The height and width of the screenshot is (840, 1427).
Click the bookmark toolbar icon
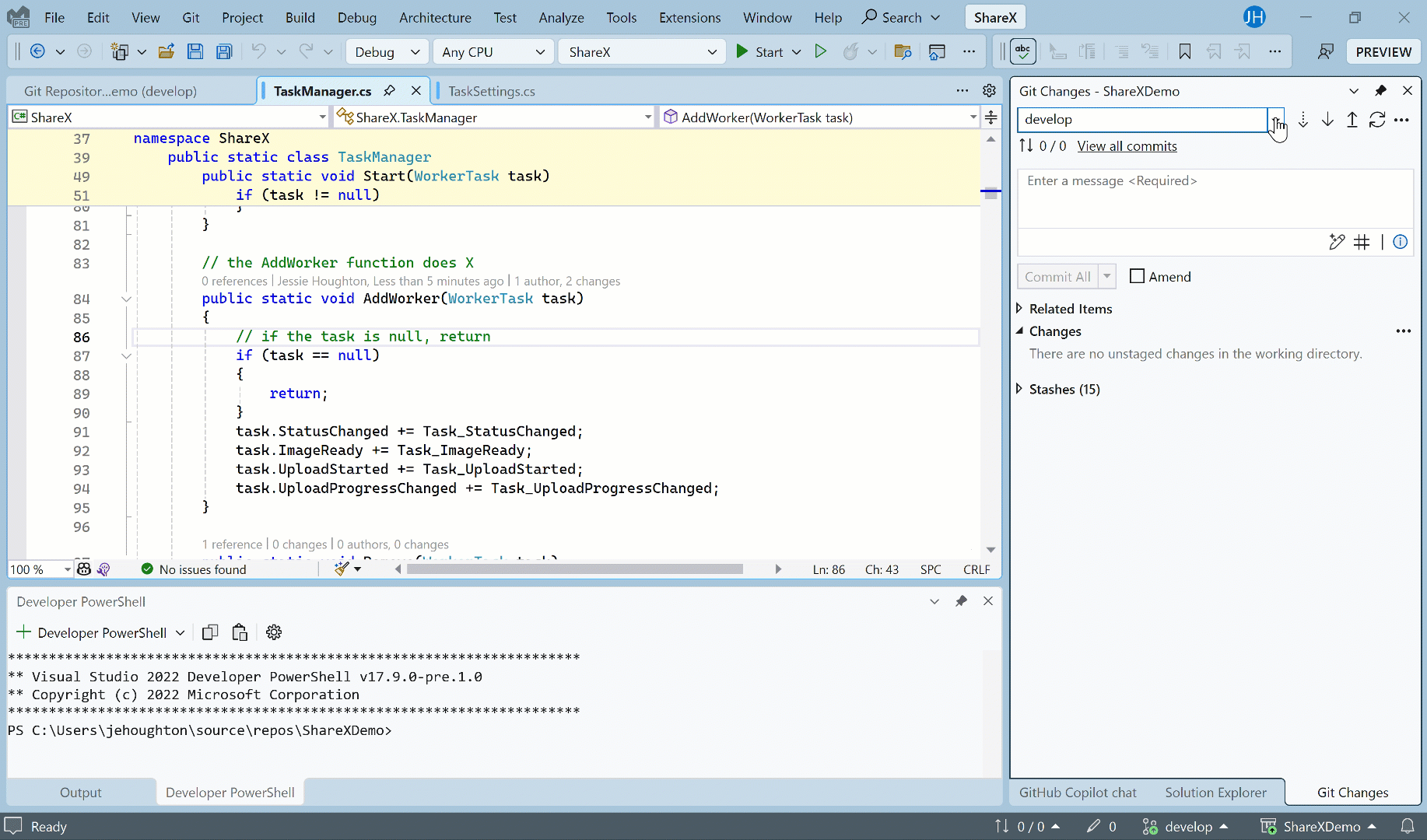tap(1184, 52)
